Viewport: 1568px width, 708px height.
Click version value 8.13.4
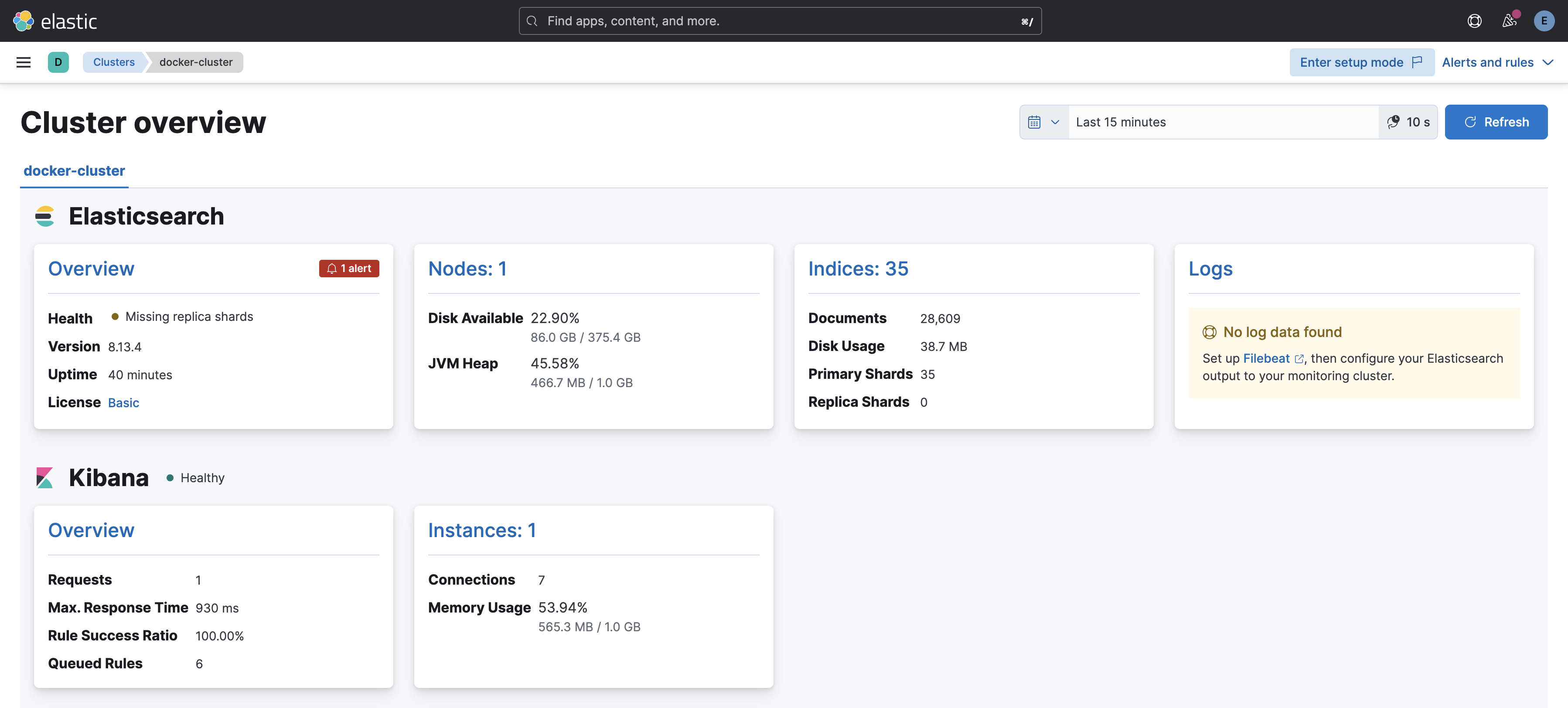pyautogui.click(x=125, y=347)
